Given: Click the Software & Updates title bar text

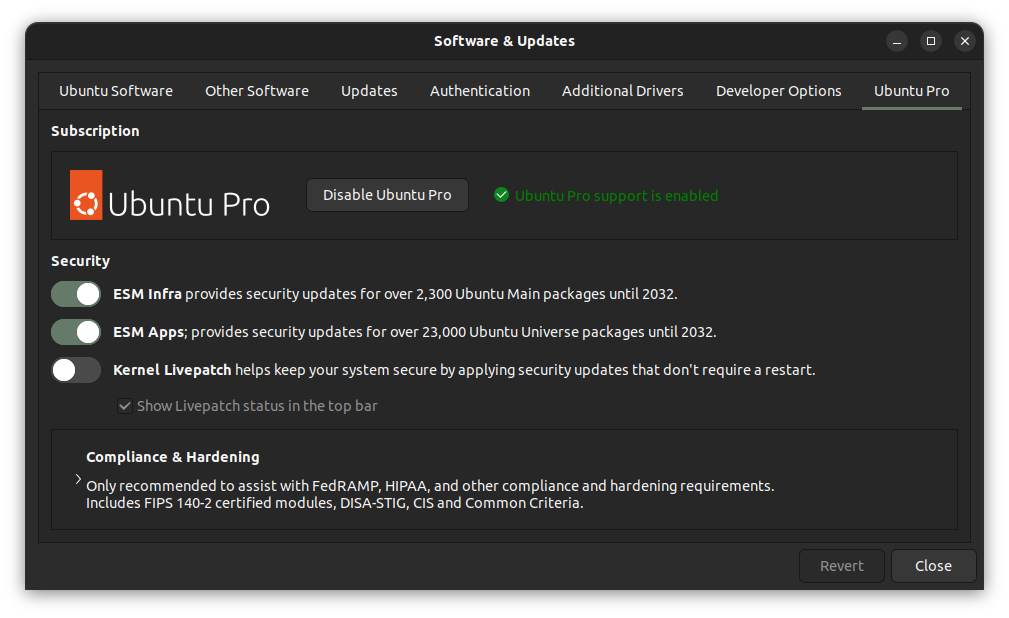Looking at the screenshot, I should click(x=504, y=41).
